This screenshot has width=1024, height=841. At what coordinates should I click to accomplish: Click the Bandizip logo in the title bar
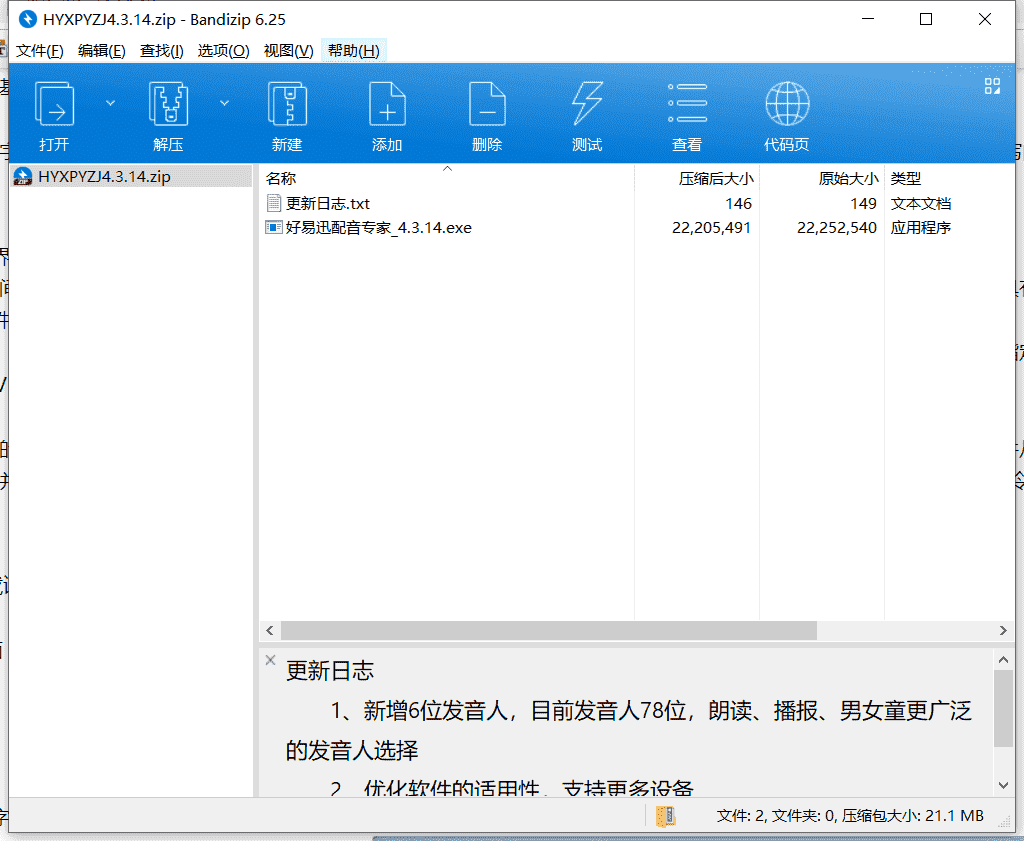coord(27,19)
